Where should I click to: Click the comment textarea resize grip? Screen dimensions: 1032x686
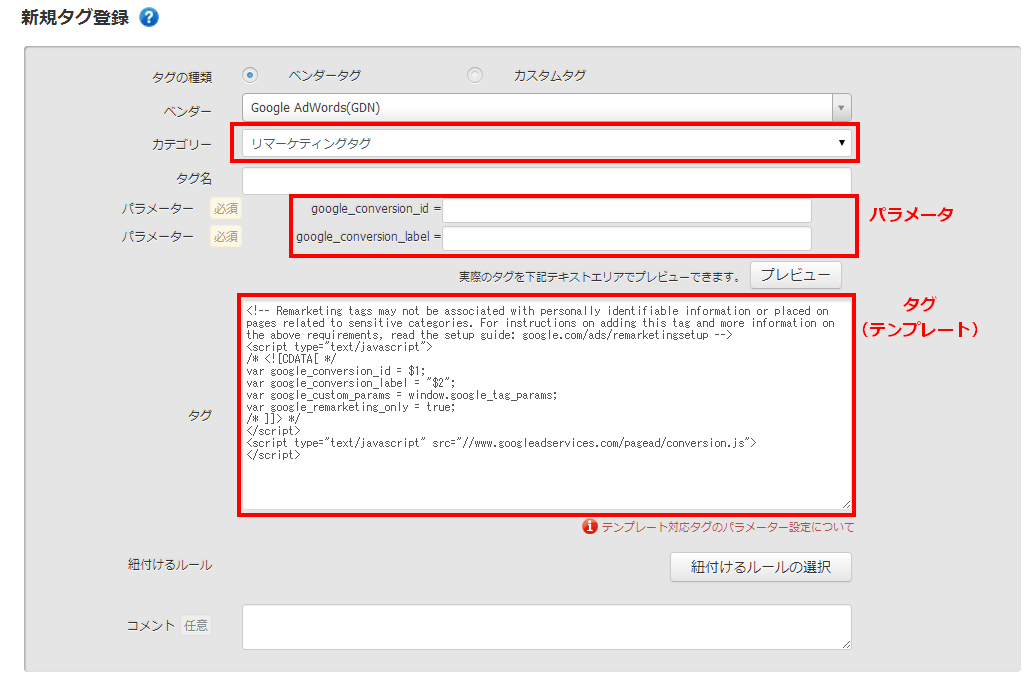[846, 644]
